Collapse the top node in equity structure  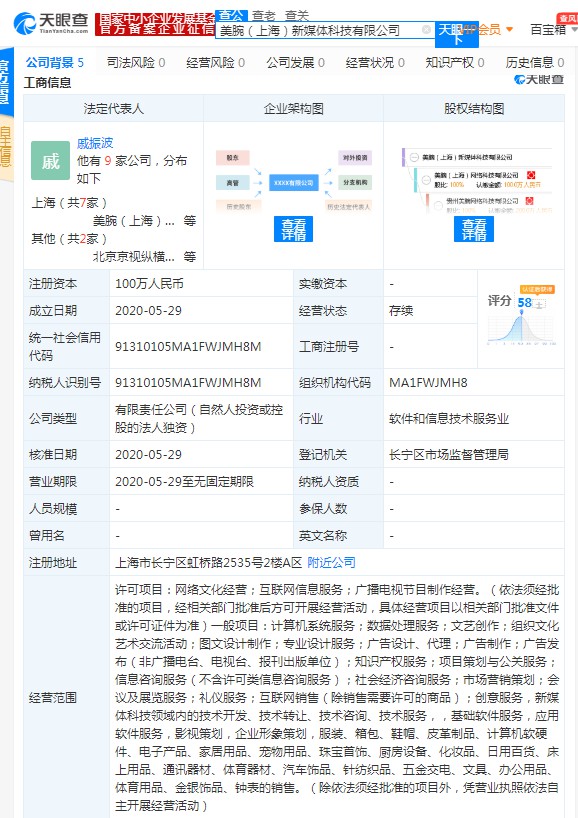[414, 157]
